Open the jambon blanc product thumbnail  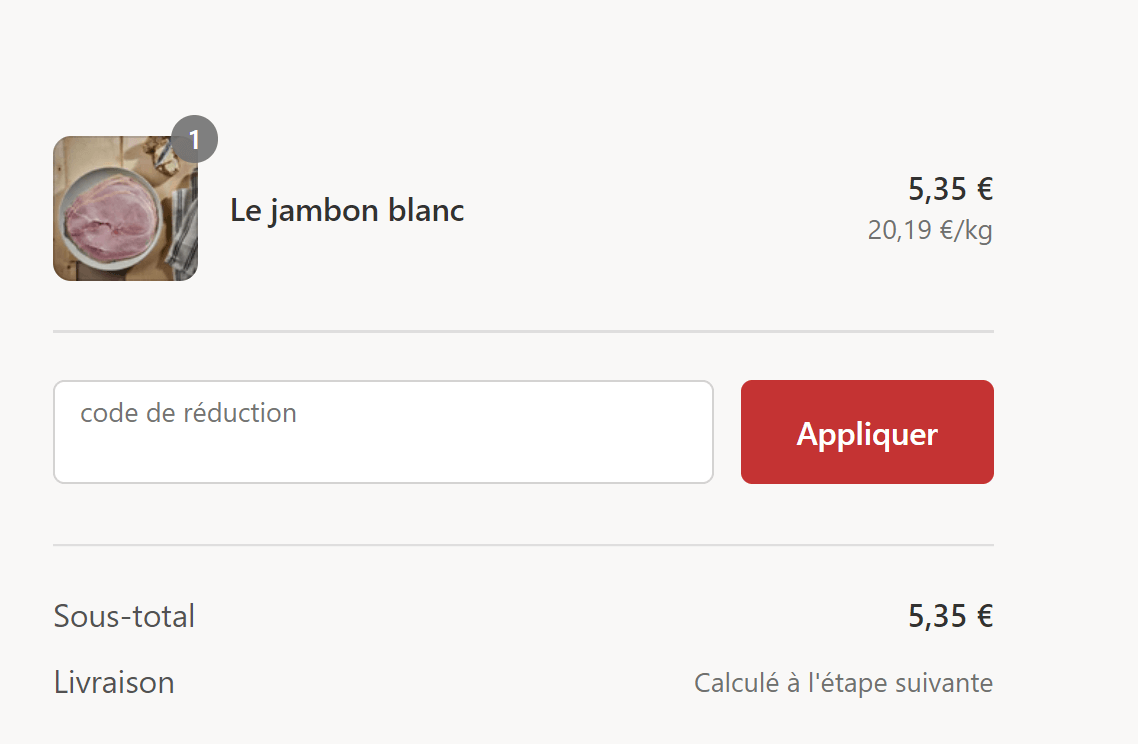click(x=126, y=208)
